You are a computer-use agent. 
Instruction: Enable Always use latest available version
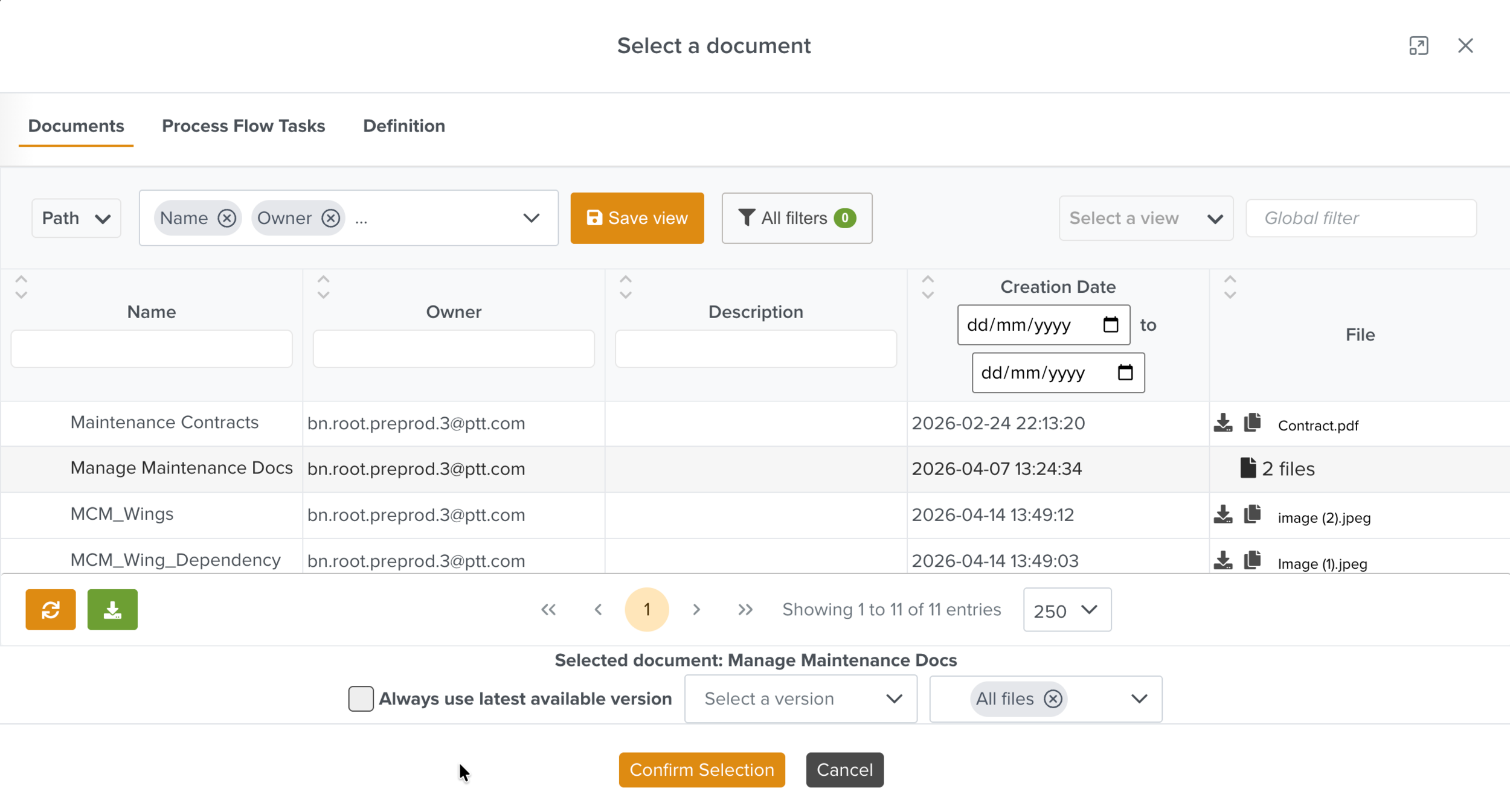361,699
